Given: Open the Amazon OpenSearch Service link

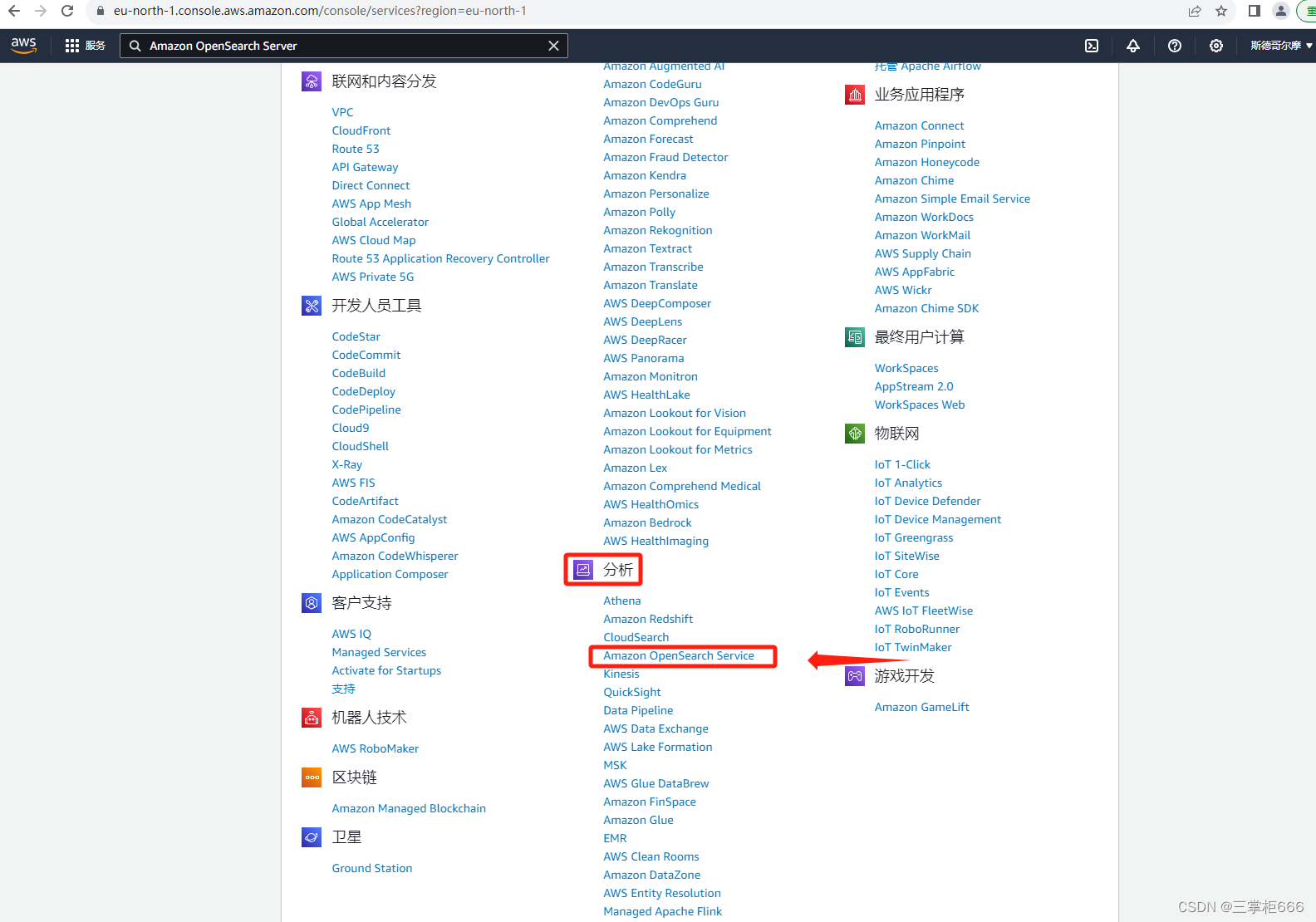Looking at the screenshot, I should [x=679, y=656].
